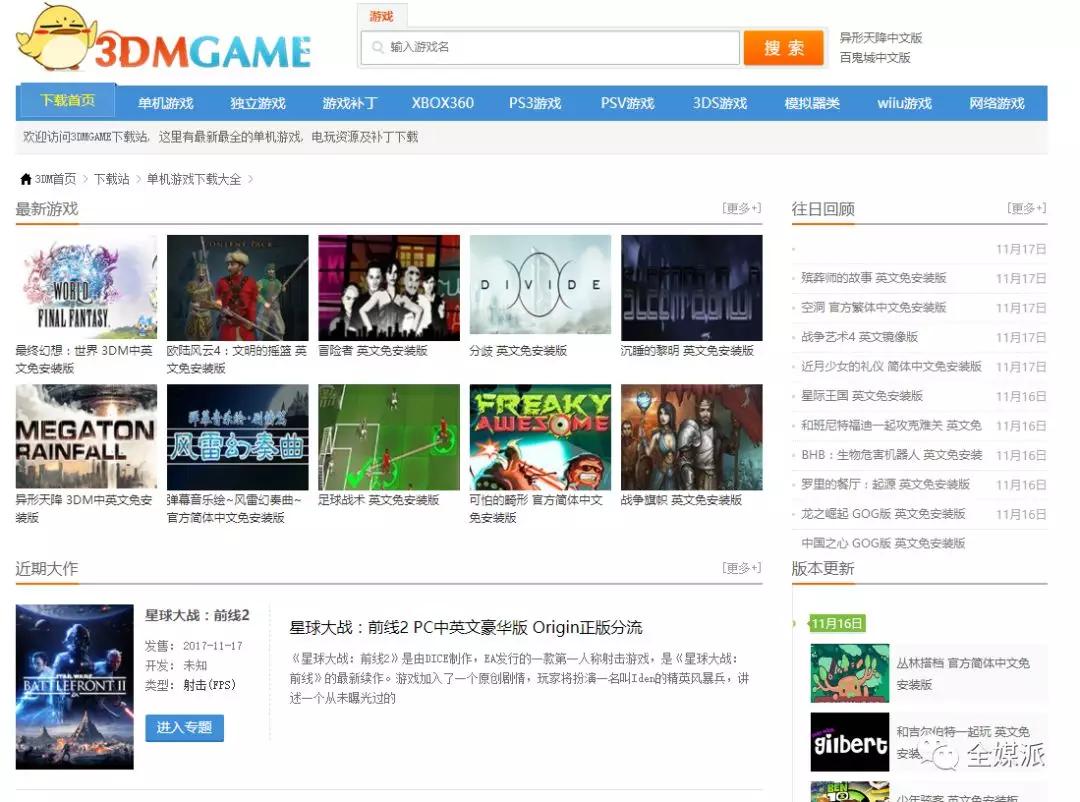Click the 3DMGAME duck logo
This screenshot has width=1080, height=802.
point(163,39)
